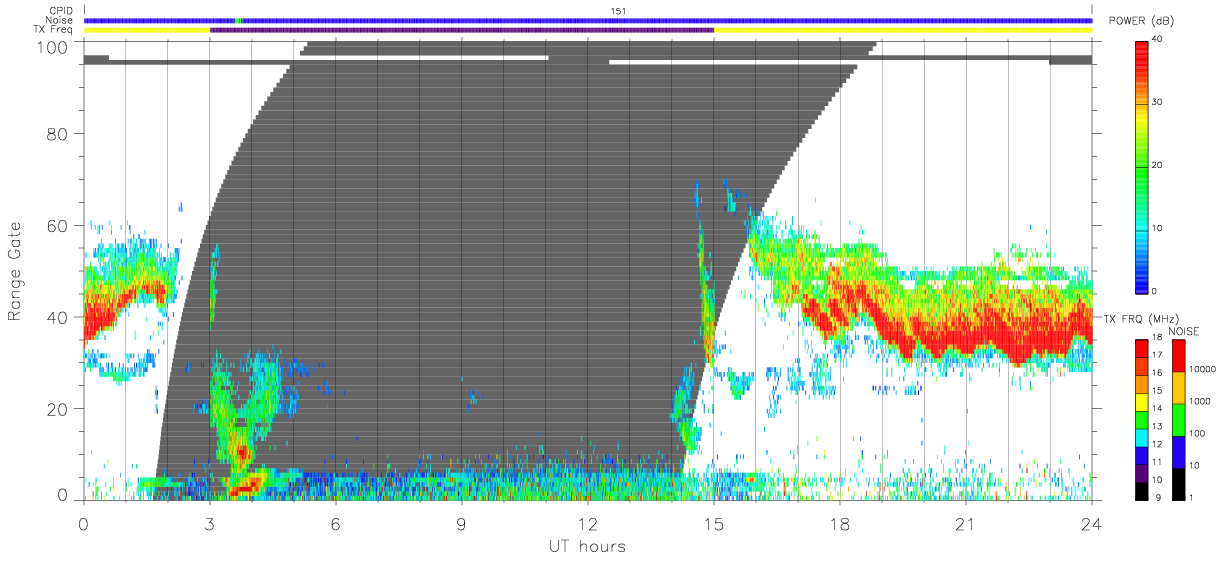Click the 'UT hours' x-axis title
1228x567 pixels.
tap(587, 547)
